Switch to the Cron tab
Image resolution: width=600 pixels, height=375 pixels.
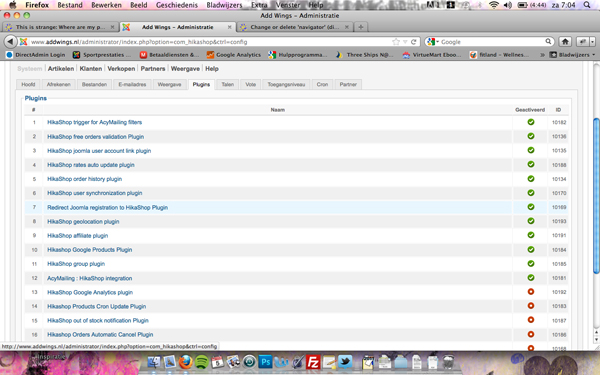click(x=322, y=85)
